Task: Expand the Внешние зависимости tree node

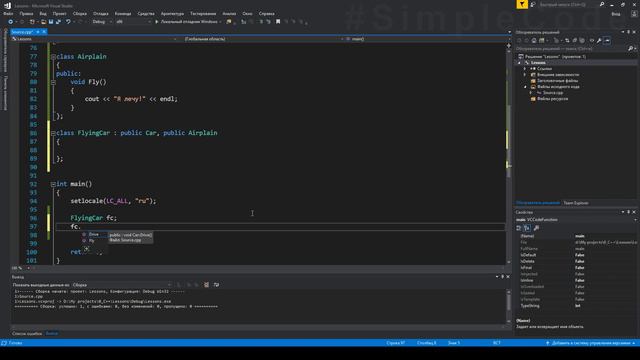Action: click(525, 75)
